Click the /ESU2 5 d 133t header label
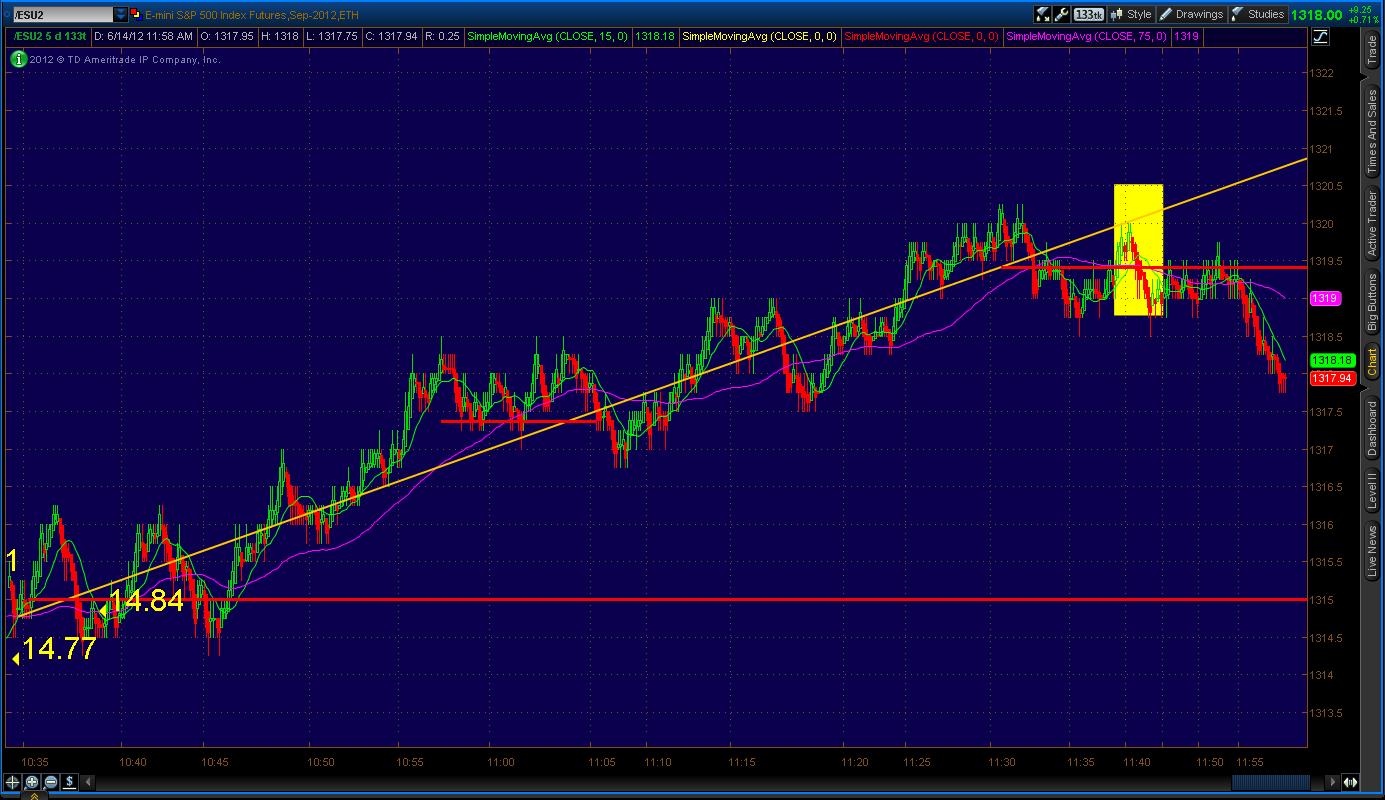 click(50, 37)
